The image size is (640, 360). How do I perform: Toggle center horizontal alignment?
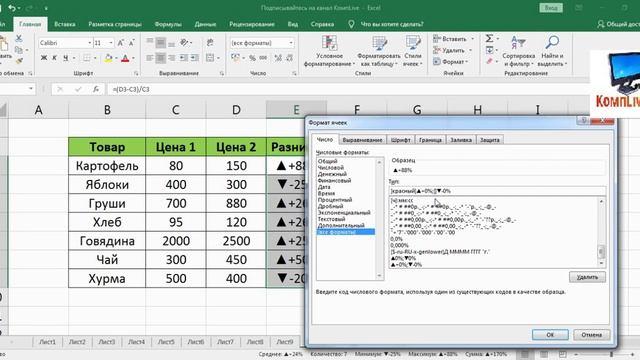coord(161,58)
